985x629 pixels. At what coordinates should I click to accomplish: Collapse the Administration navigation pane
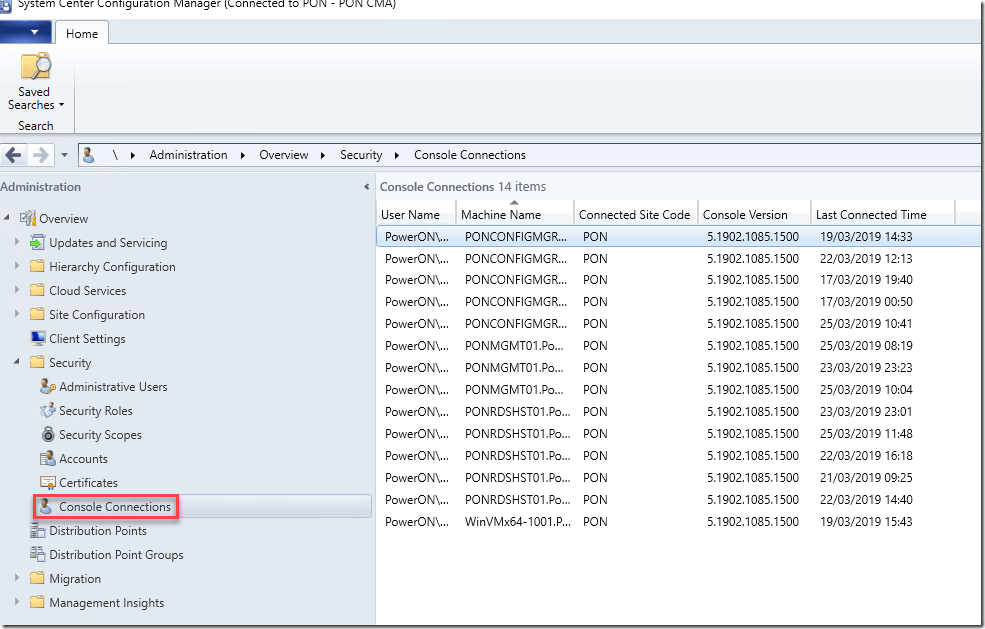click(x=366, y=187)
